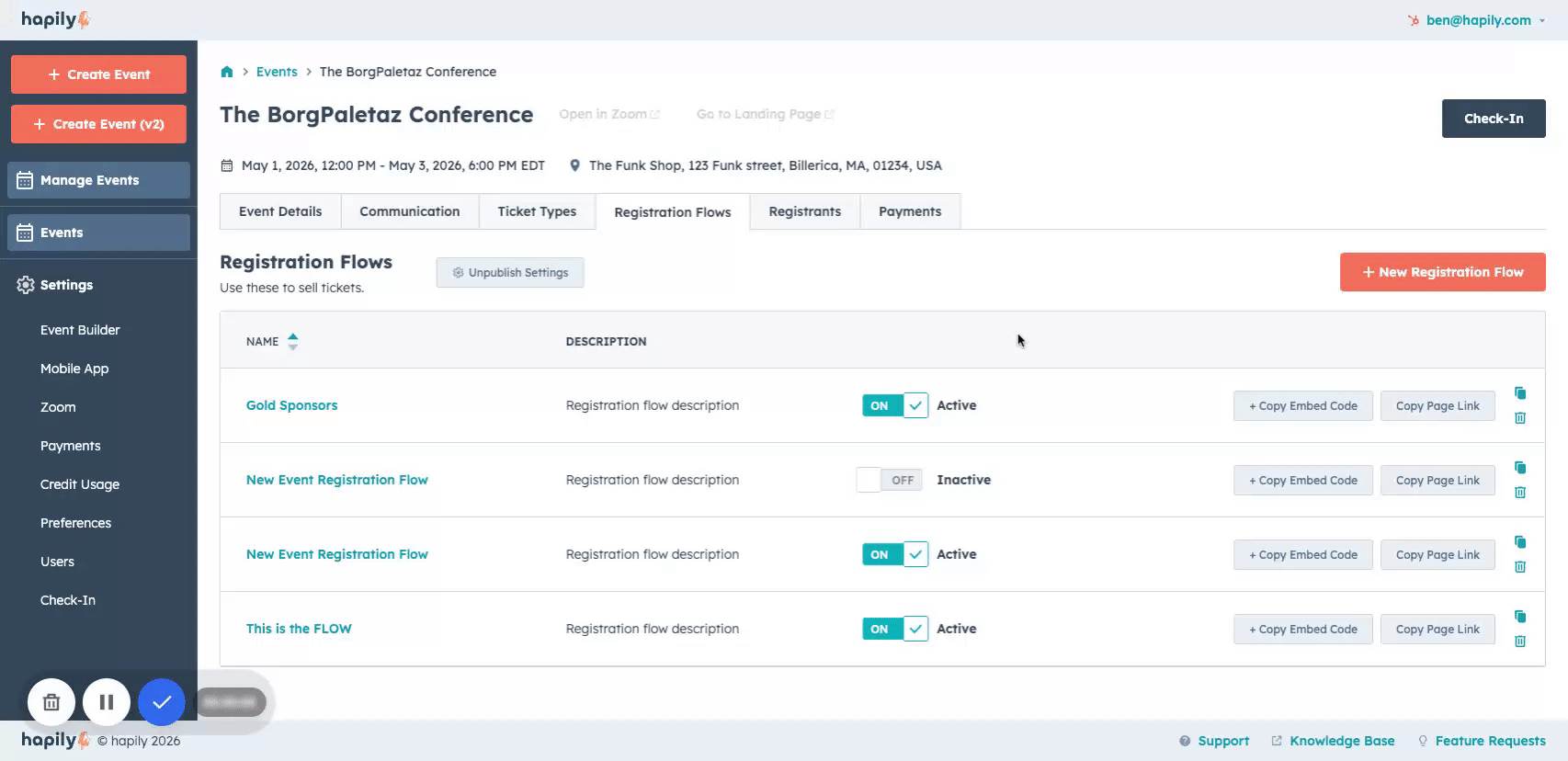1568x761 pixels.
Task: Open the Registrants tab
Action: pos(805,211)
